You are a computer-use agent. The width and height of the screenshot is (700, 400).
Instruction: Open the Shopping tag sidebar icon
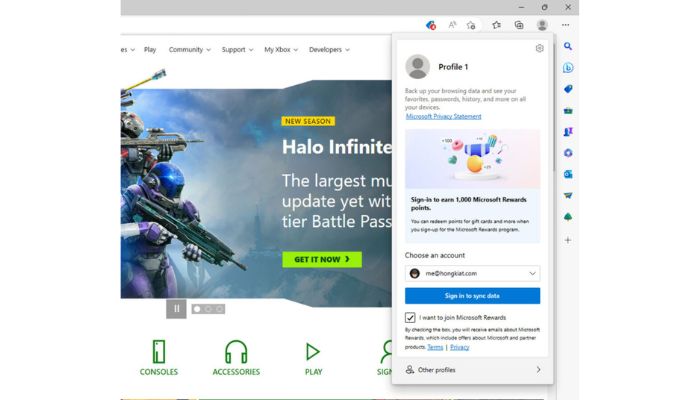tap(568, 89)
